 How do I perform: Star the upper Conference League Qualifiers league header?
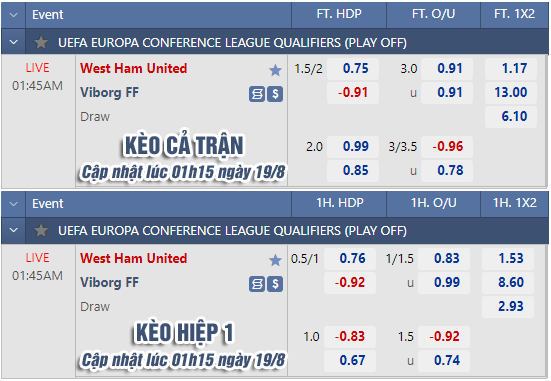coord(41,43)
